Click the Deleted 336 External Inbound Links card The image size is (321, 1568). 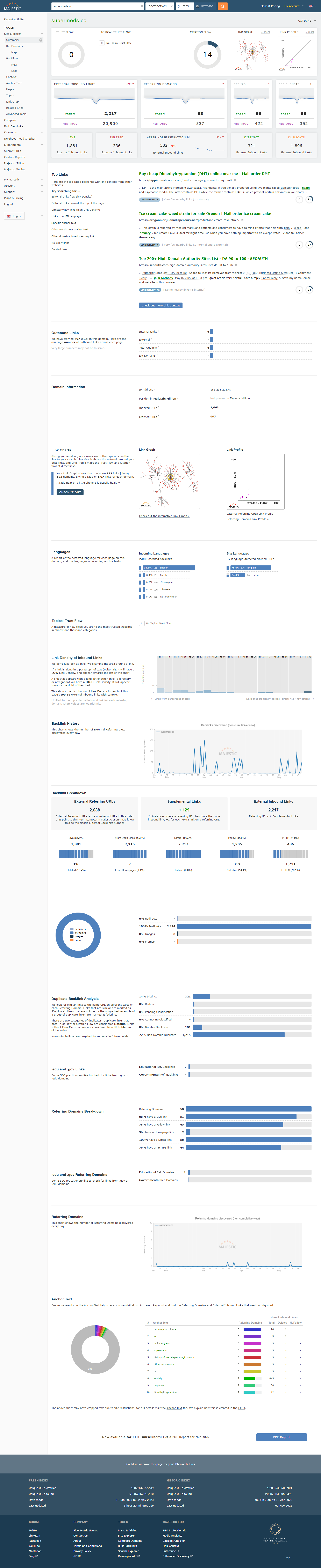click(116, 145)
